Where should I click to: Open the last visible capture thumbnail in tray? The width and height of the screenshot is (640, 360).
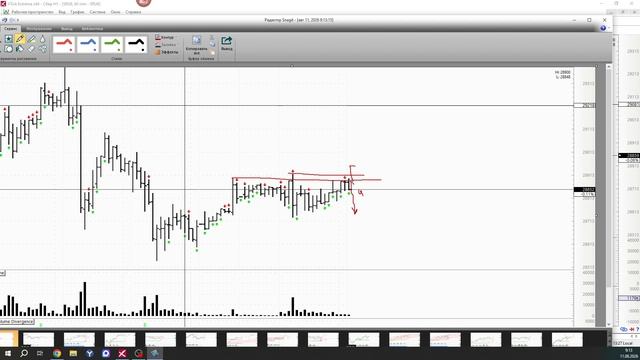[567, 340]
